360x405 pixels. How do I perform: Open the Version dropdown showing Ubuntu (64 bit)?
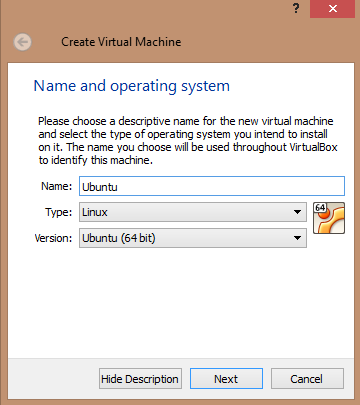pyautogui.click(x=193, y=238)
